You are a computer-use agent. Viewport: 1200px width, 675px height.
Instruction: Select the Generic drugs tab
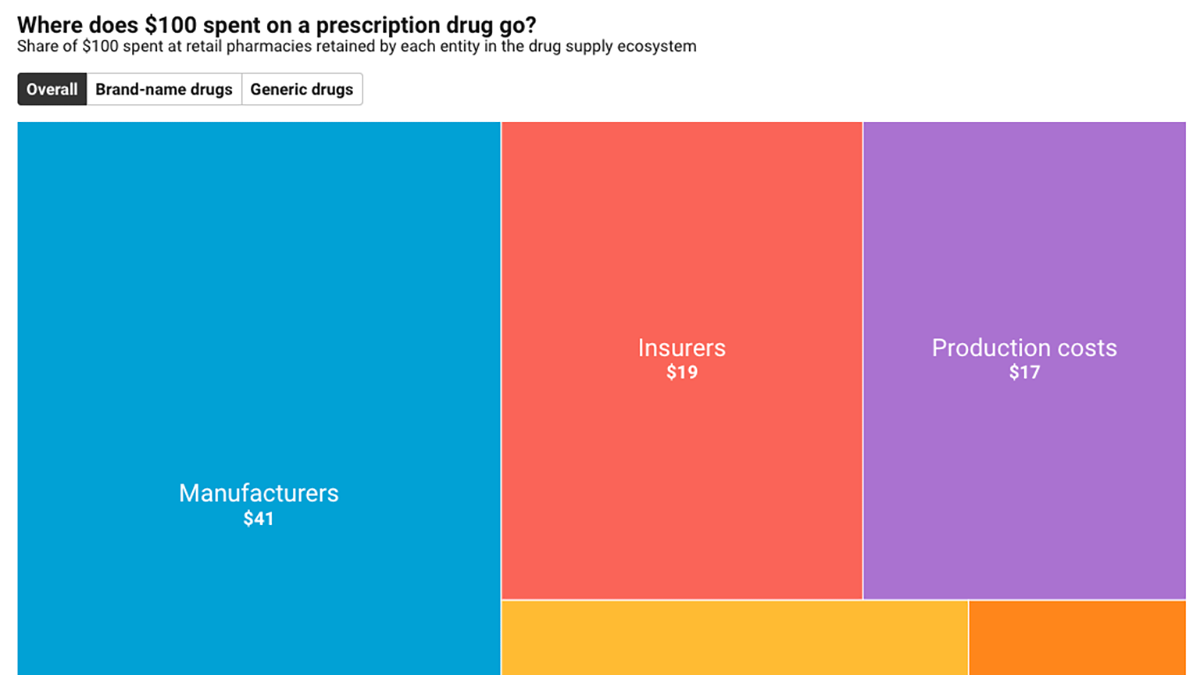point(301,89)
